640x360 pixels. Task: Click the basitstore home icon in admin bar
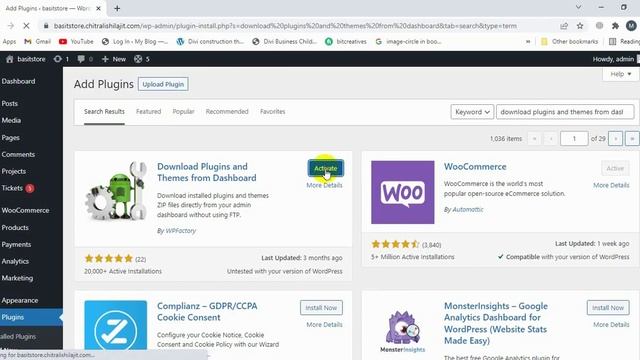pos(9,59)
